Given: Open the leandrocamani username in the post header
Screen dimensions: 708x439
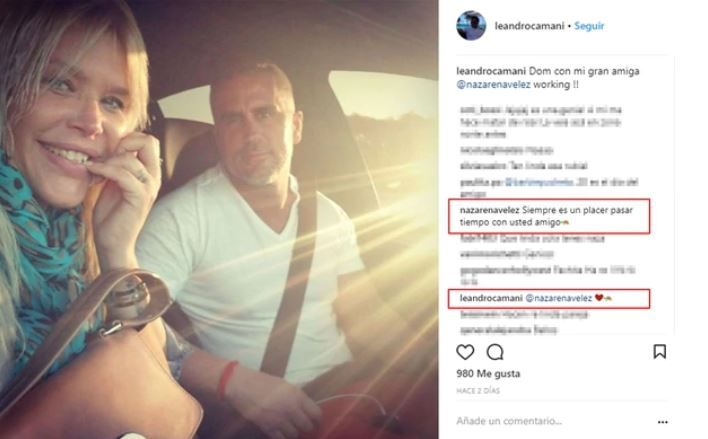Looking at the screenshot, I should tap(529, 26).
